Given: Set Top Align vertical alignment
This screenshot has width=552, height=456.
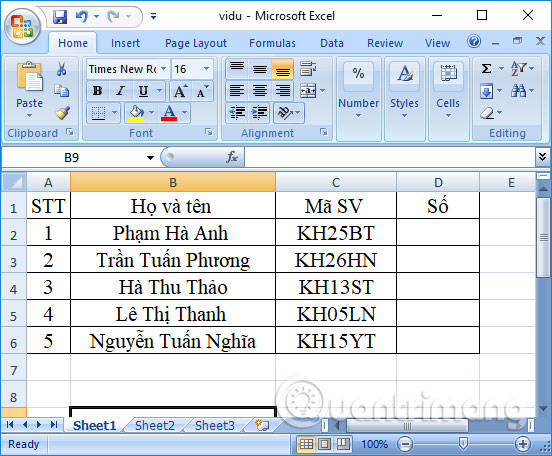Looking at the screenshot, I should point(237,69).
